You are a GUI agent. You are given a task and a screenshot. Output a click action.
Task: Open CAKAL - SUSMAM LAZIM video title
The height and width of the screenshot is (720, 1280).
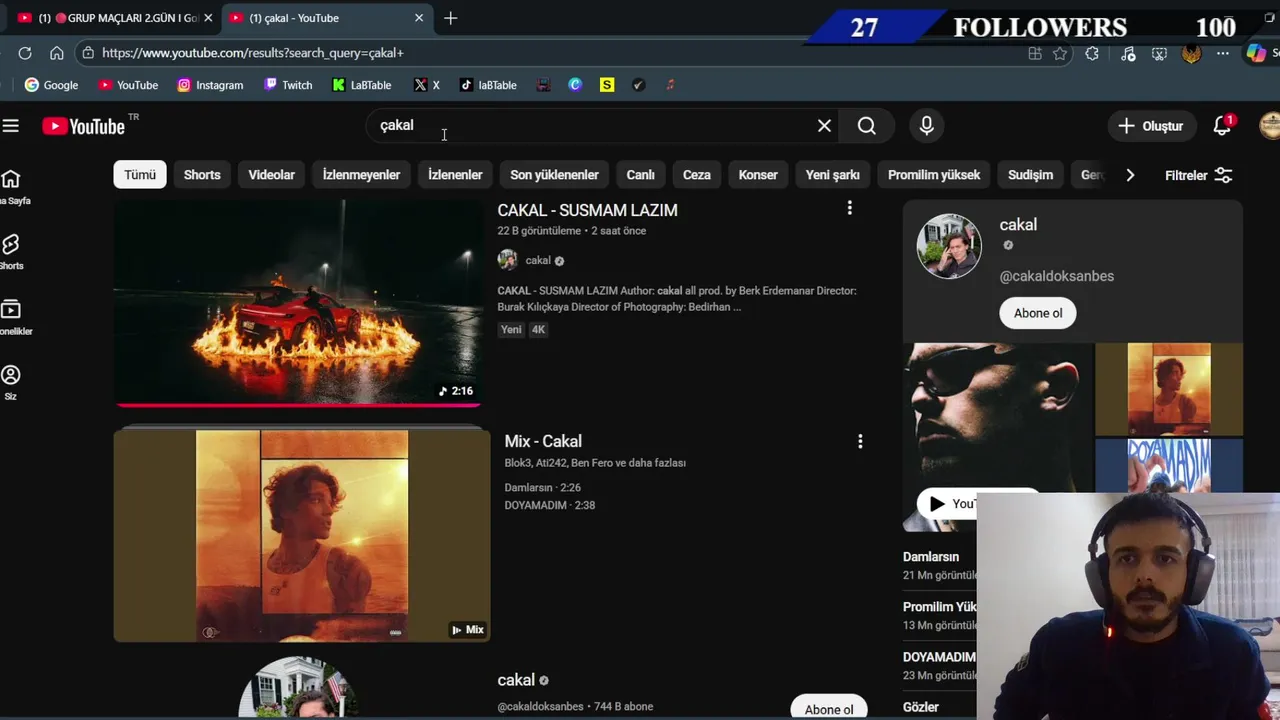coord(587,210)
